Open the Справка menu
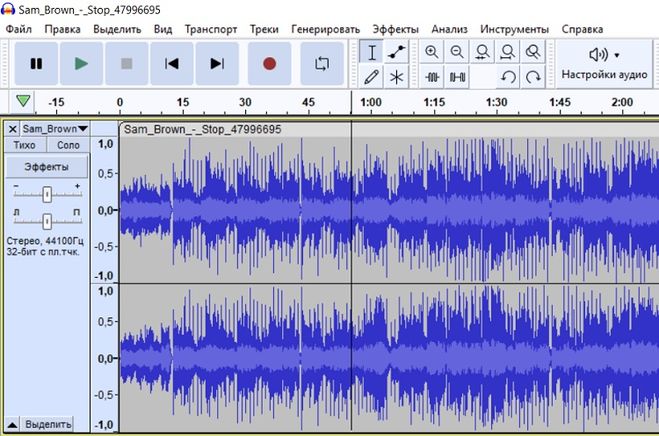Viewport: 659px width, 436px height. [582, 29]
